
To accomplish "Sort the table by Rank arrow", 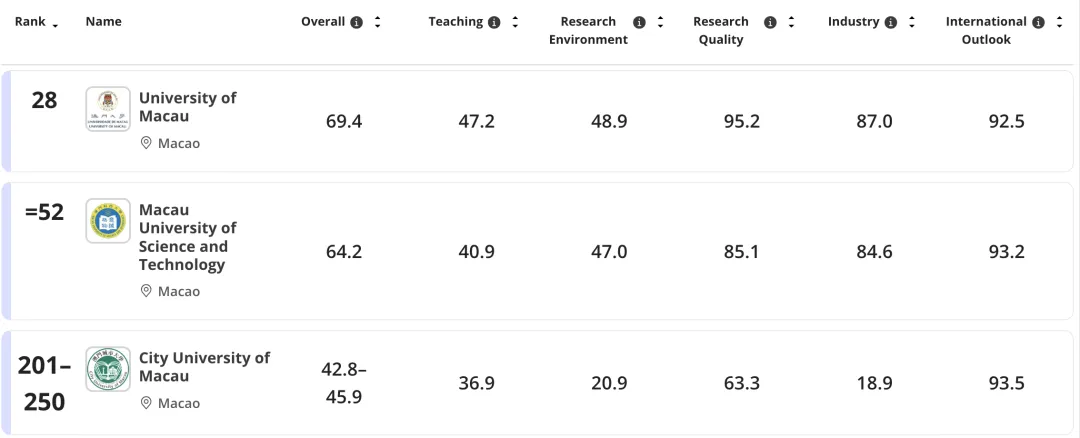I will coord(54,24).
